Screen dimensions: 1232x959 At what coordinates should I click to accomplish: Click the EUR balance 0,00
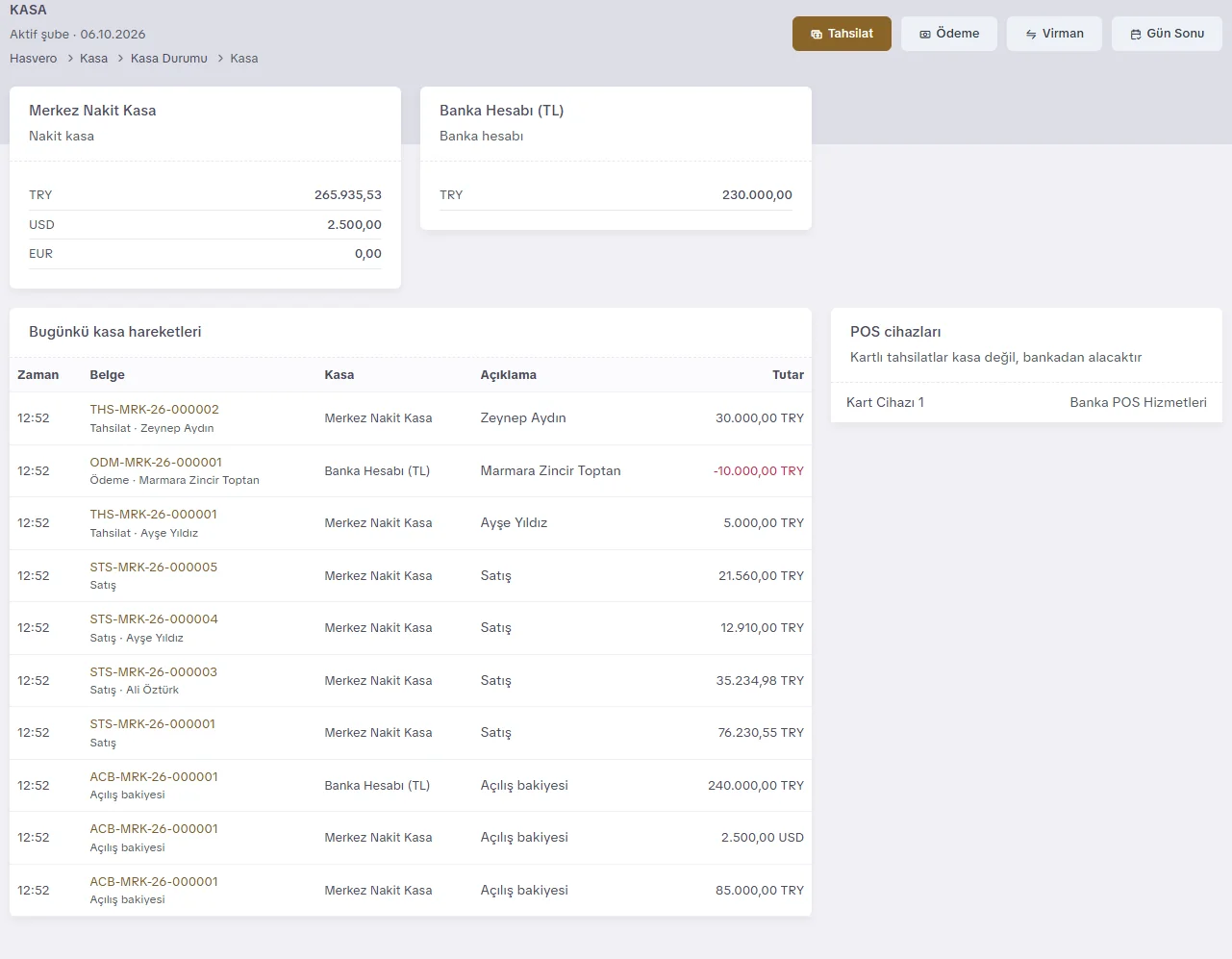(368, 254)
